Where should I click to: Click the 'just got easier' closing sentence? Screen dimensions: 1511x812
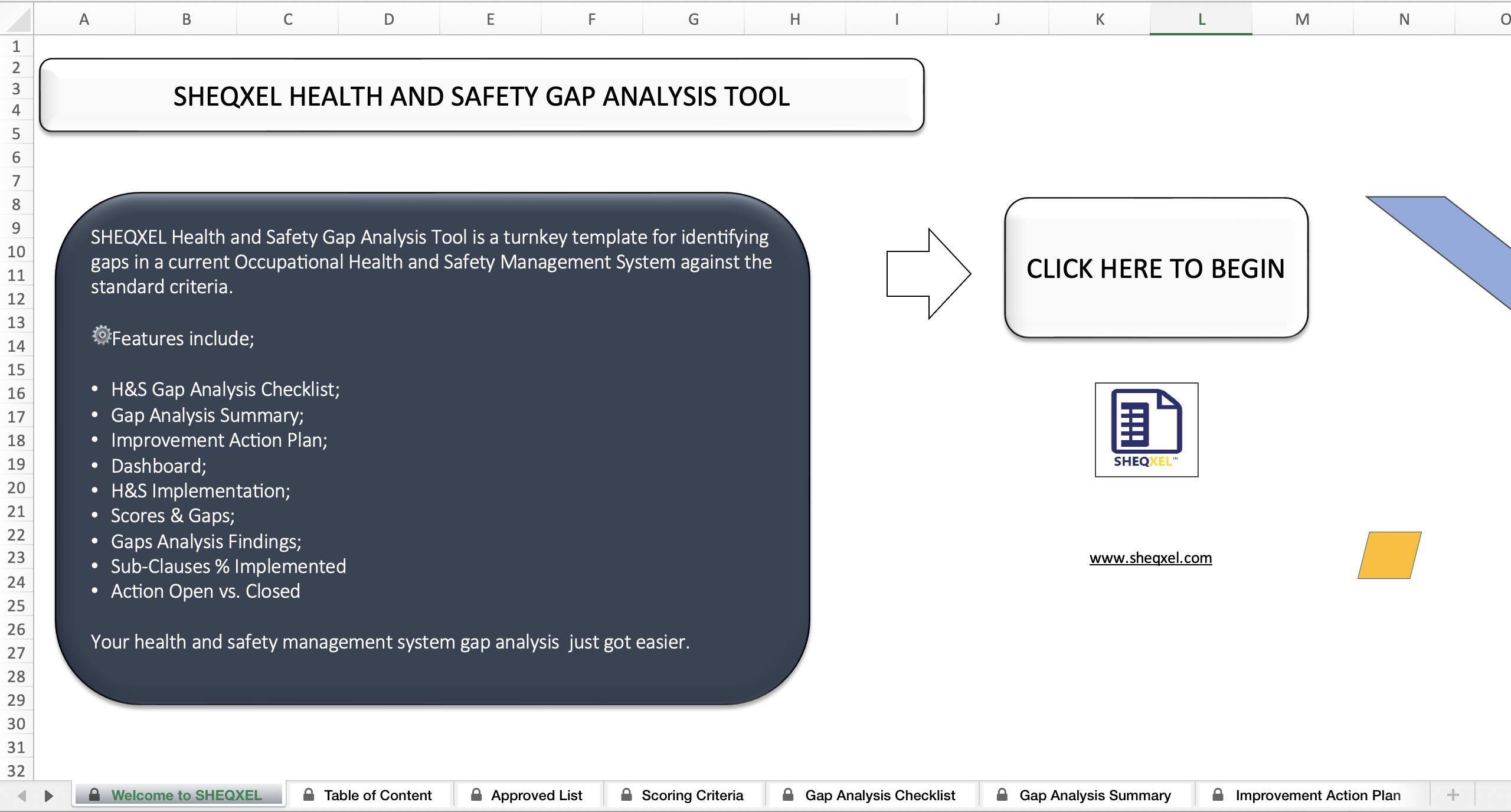coord(390,642)
